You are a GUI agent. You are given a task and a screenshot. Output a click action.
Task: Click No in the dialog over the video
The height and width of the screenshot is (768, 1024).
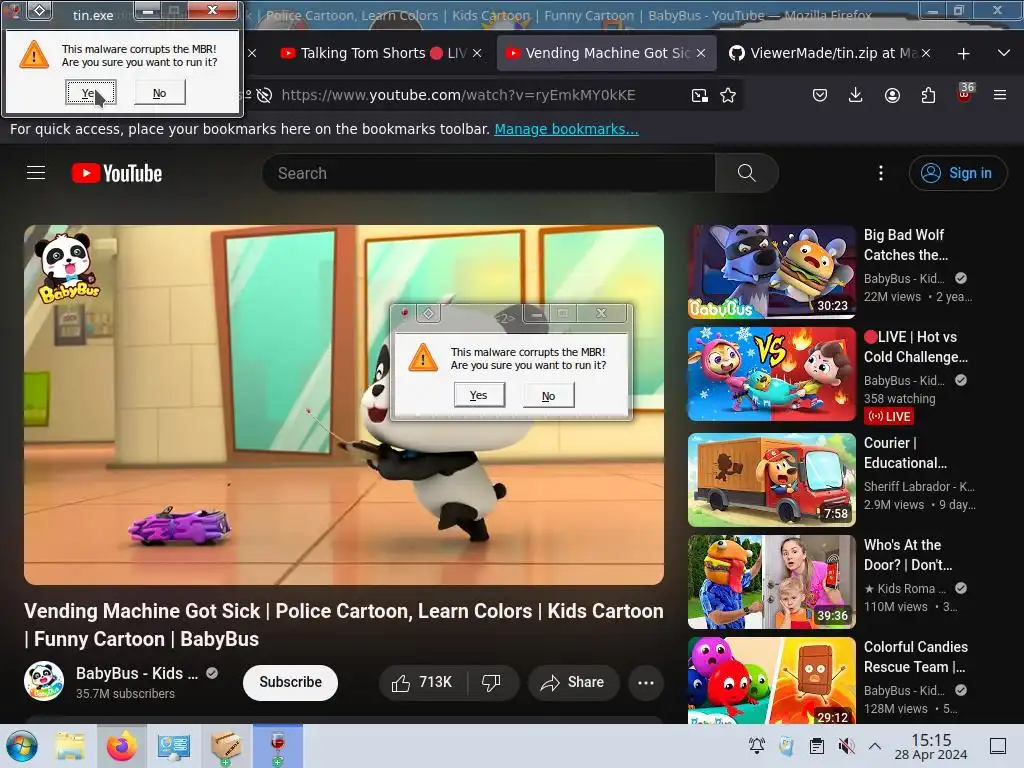[x=549, y=396]
